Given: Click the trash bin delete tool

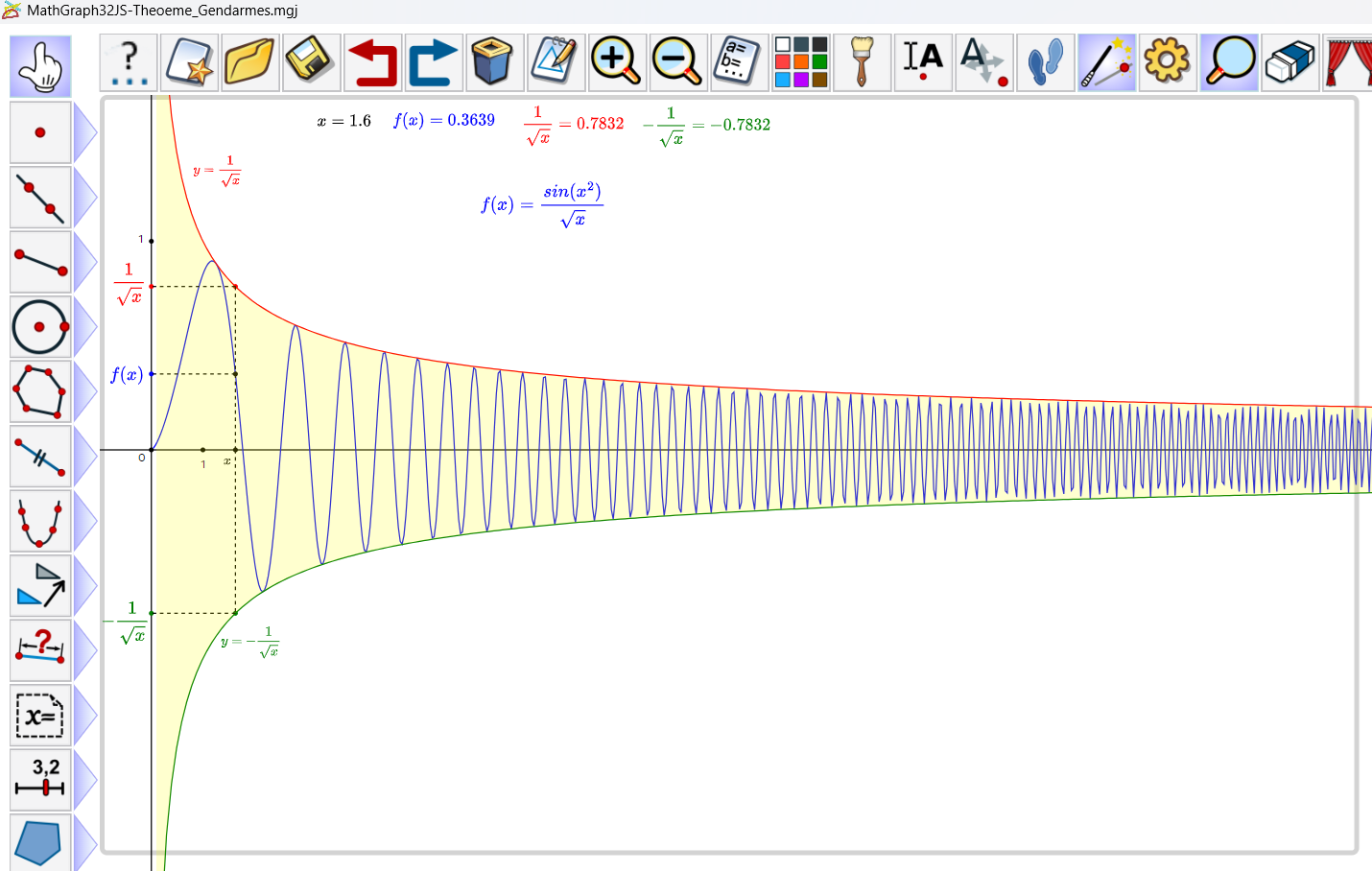Looking at the screenshot, I should (x=495, y=63).
